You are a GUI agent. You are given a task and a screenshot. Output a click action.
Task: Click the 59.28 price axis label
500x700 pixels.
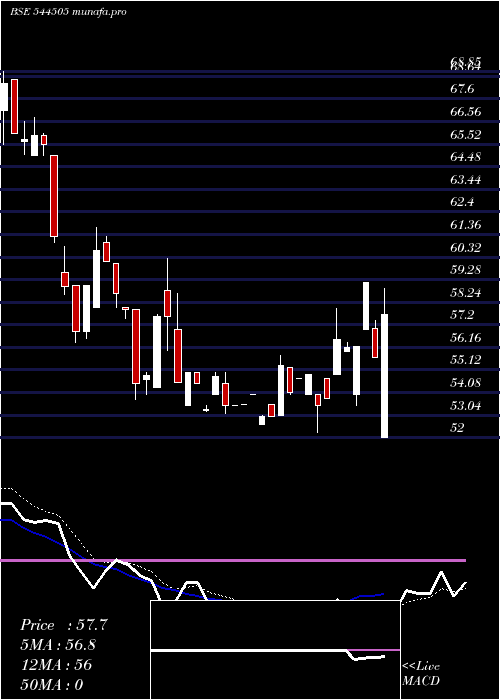click(466, 270)
